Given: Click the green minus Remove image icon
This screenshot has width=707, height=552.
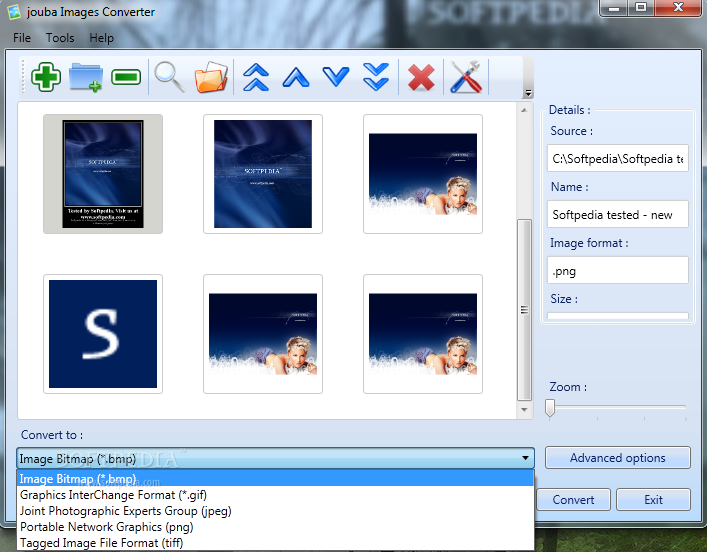Looking at the screenshot, I should (x=126, y=77).
